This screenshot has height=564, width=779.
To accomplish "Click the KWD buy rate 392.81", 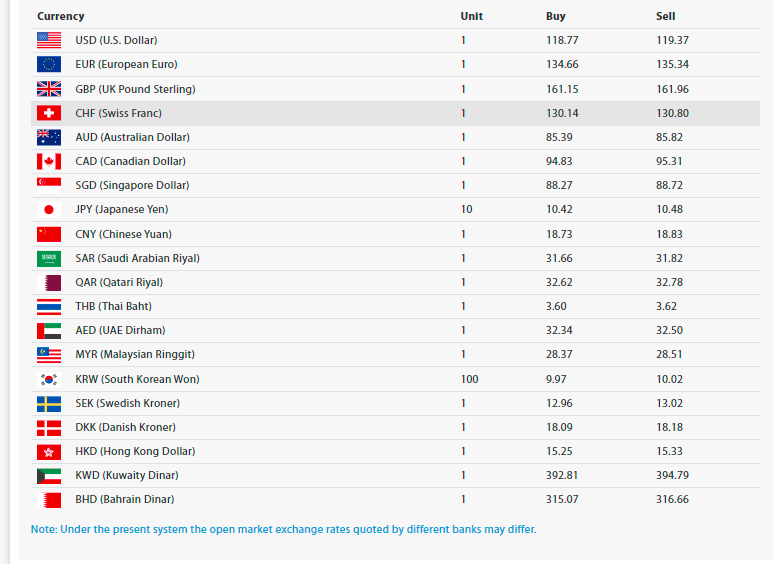I will click(x=565, y=475).
